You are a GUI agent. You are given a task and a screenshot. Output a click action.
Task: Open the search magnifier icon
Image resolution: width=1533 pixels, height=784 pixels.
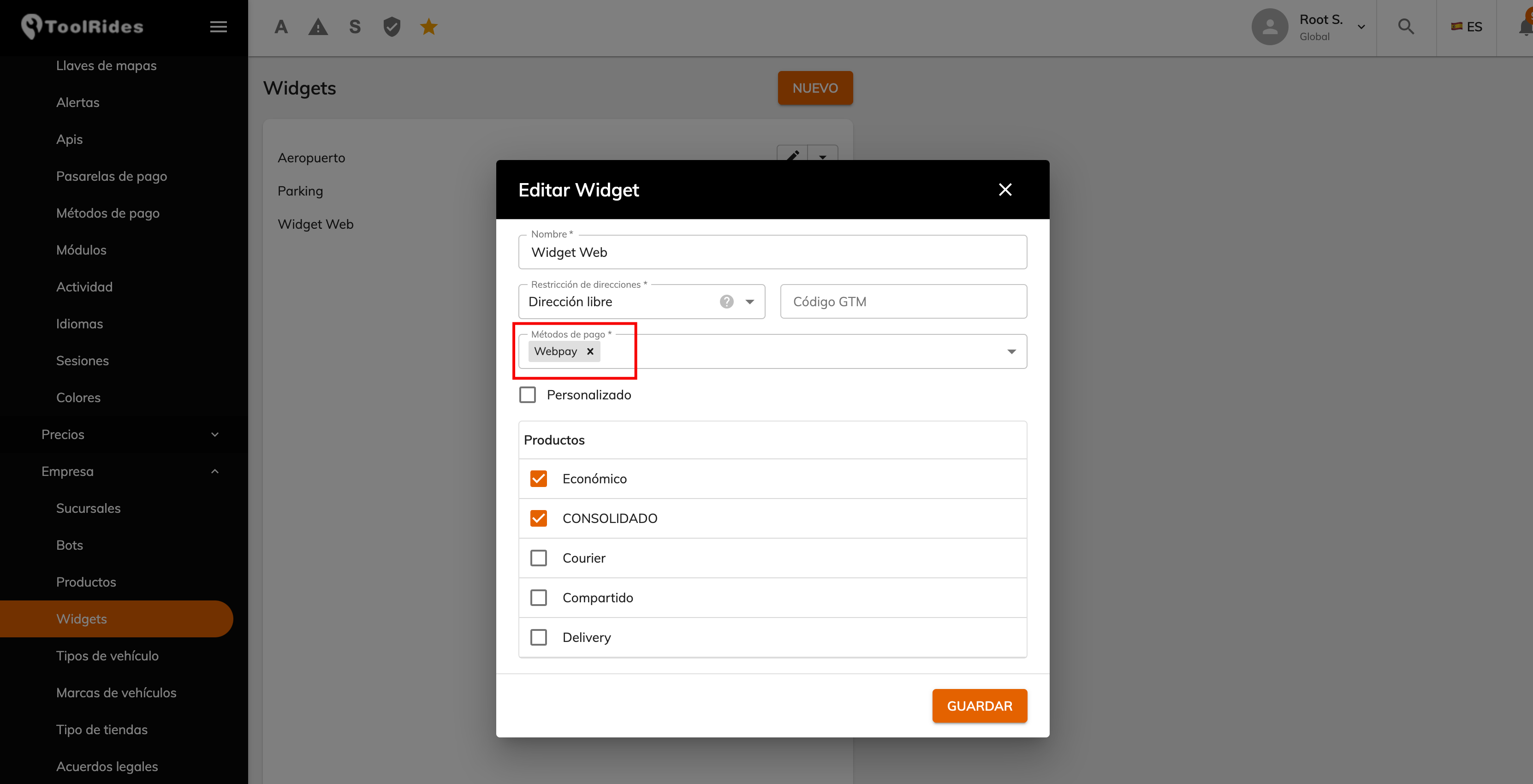pos(1406,27)
